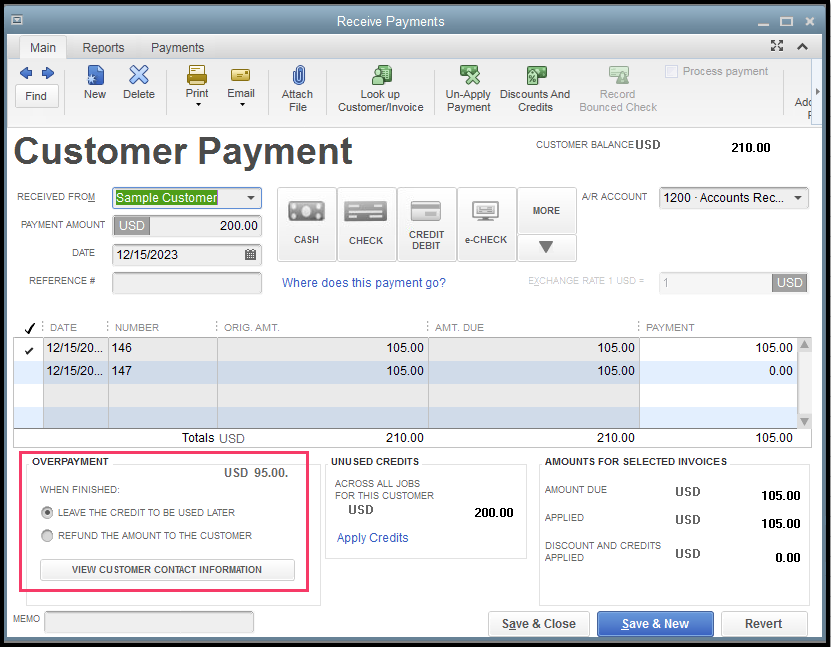The width and height of the screenshot is (831, 647).
Task: Click the PAYMENT column header
Action: (670, 327)
